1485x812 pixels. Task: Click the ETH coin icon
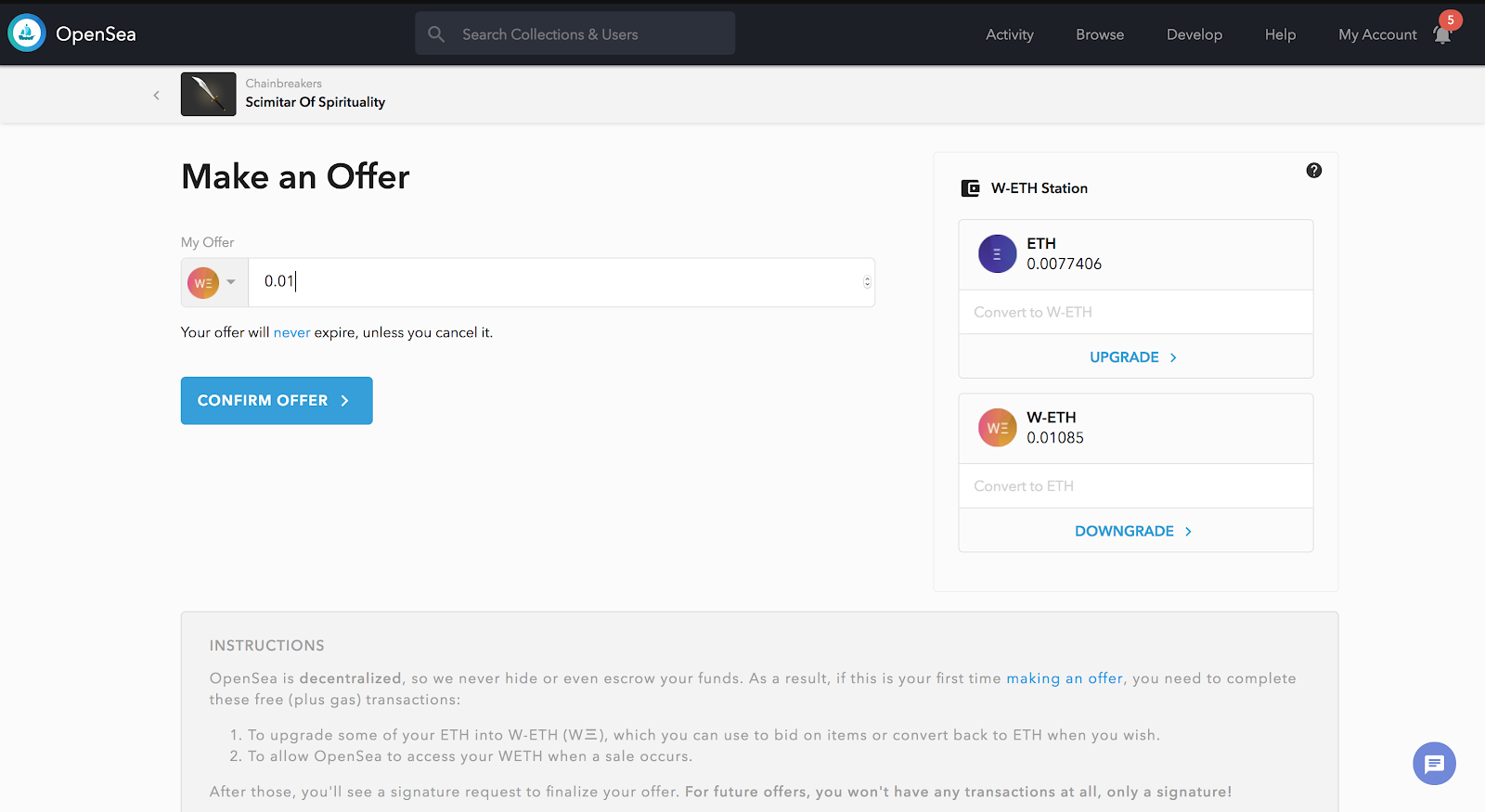pos(998,254)
